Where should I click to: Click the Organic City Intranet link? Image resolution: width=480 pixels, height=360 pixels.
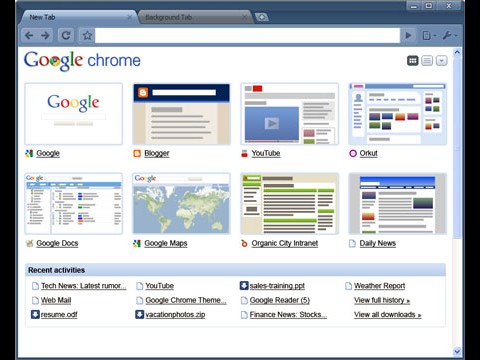[x=285, y=243]
